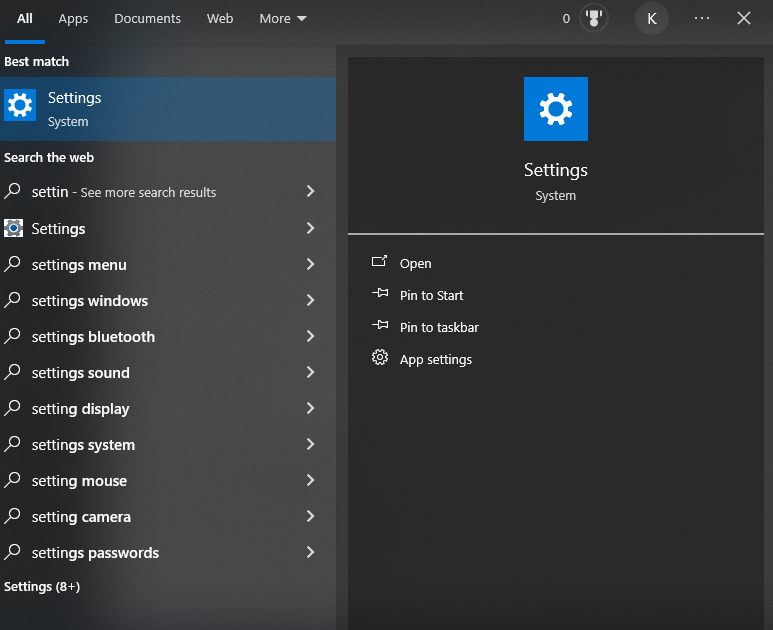
Task: Expand the settings menu suggestion chevron
Action: [310, 264]
